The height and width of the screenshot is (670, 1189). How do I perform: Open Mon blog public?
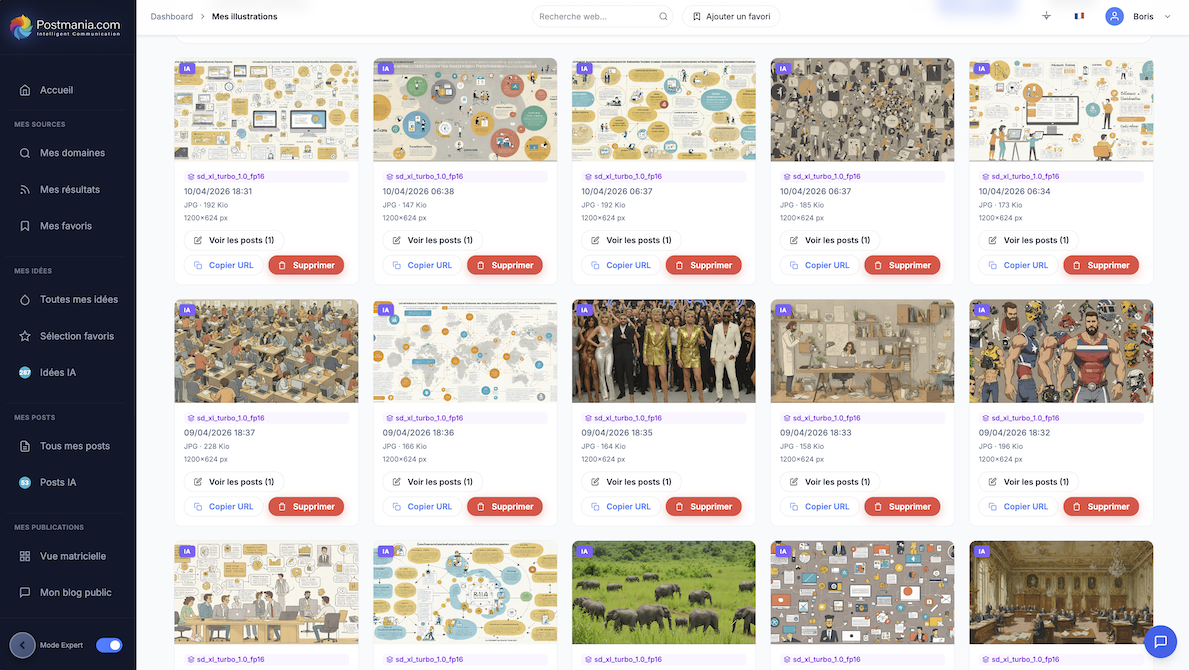point(67,593)
